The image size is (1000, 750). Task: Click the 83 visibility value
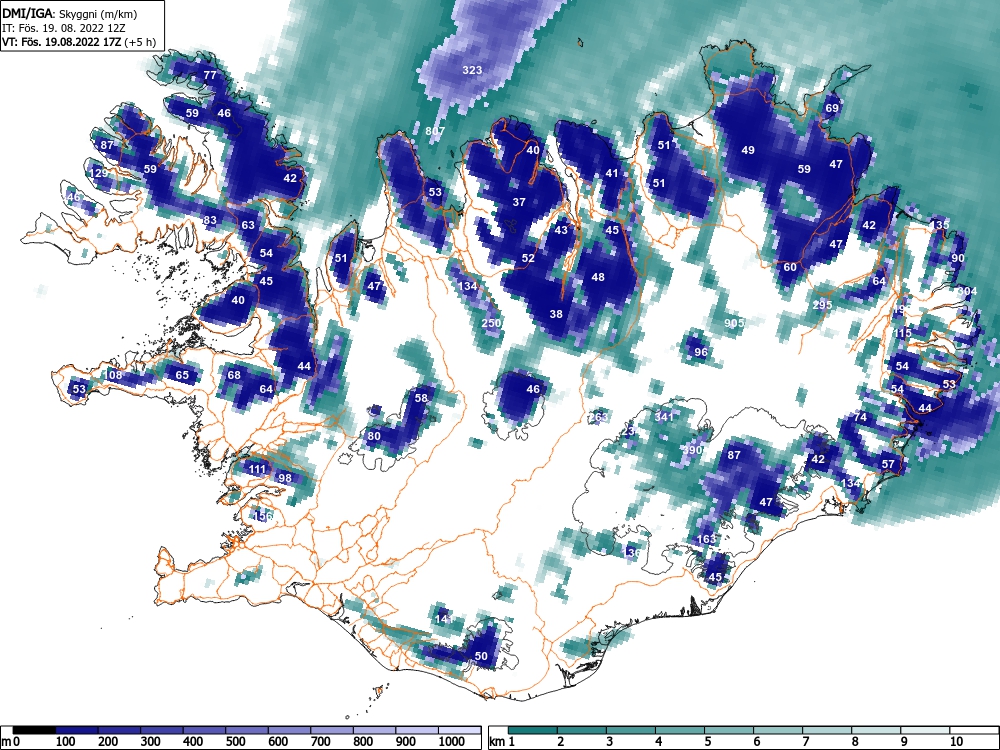pyautogui.click(x=210, y=221)
